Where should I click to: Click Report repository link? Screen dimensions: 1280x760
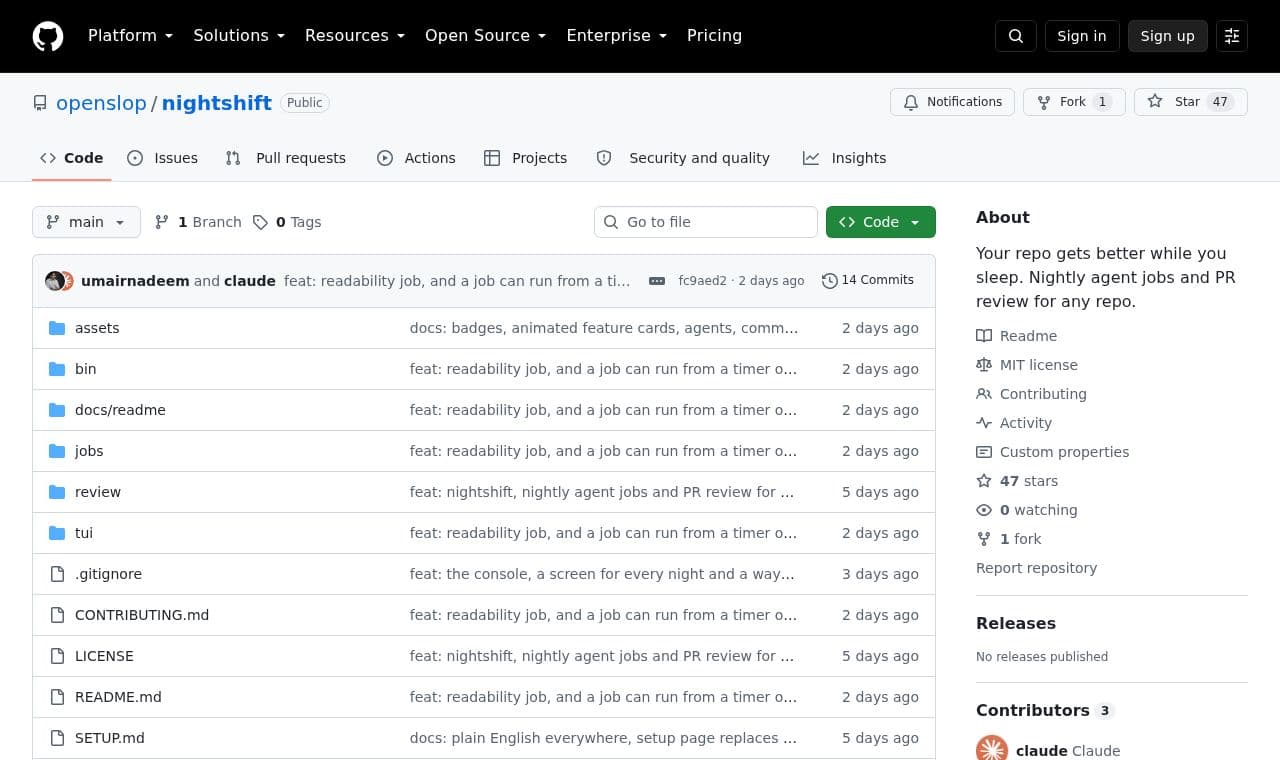click(x=1036, y=568)
